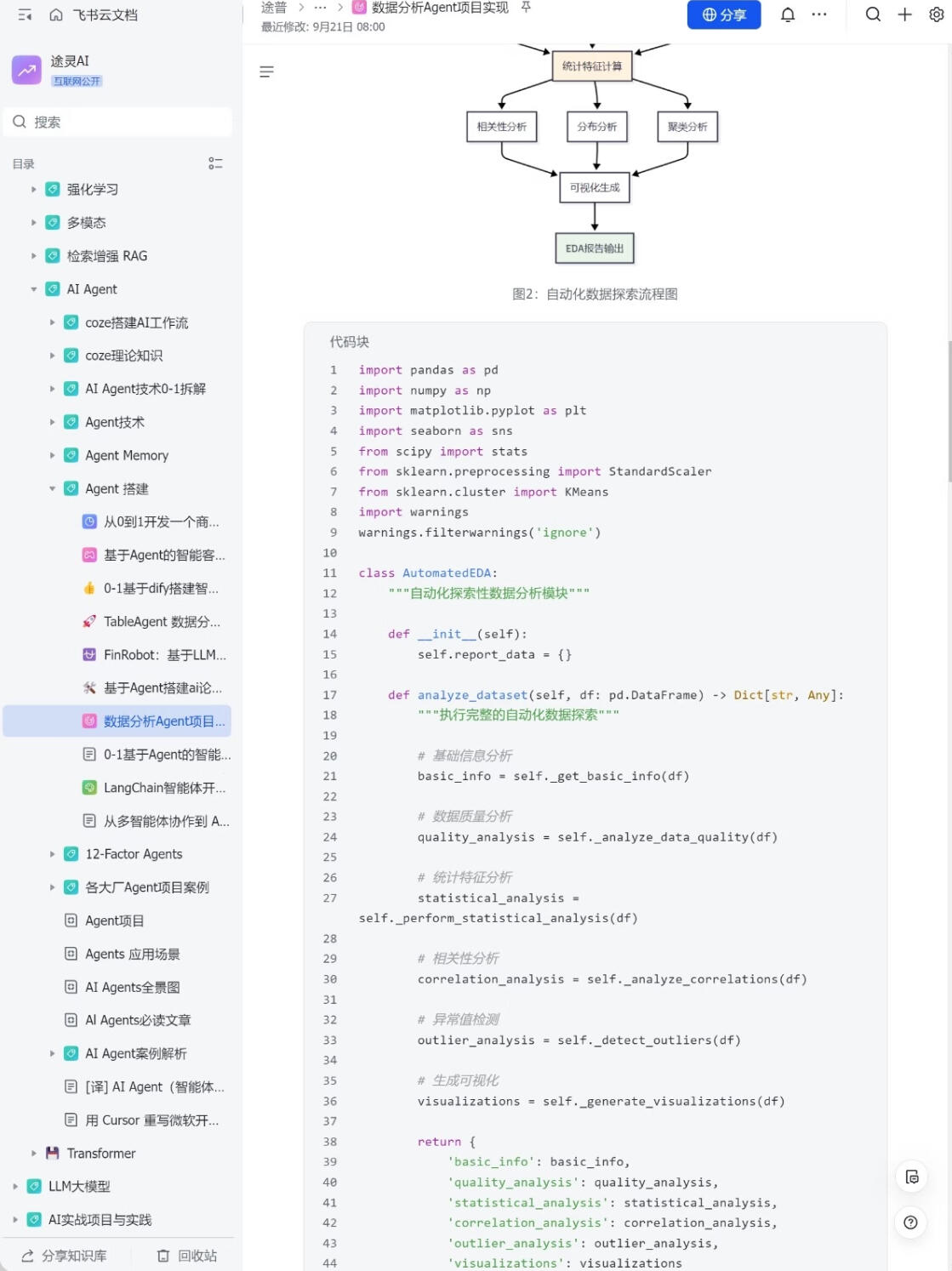Viewport: 952px width, 1271px height.
Task: Click 可视化生成 flowchart box
Action: pyautogui.click(x=595, y=187)
